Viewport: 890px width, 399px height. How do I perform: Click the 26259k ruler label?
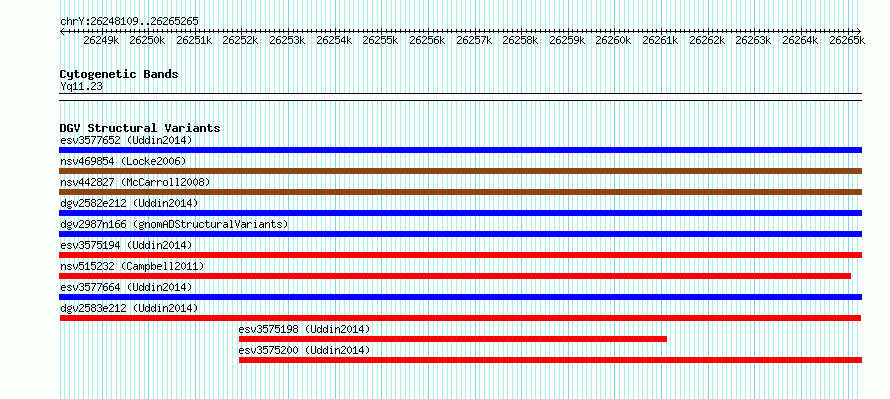tap(566, 40)
